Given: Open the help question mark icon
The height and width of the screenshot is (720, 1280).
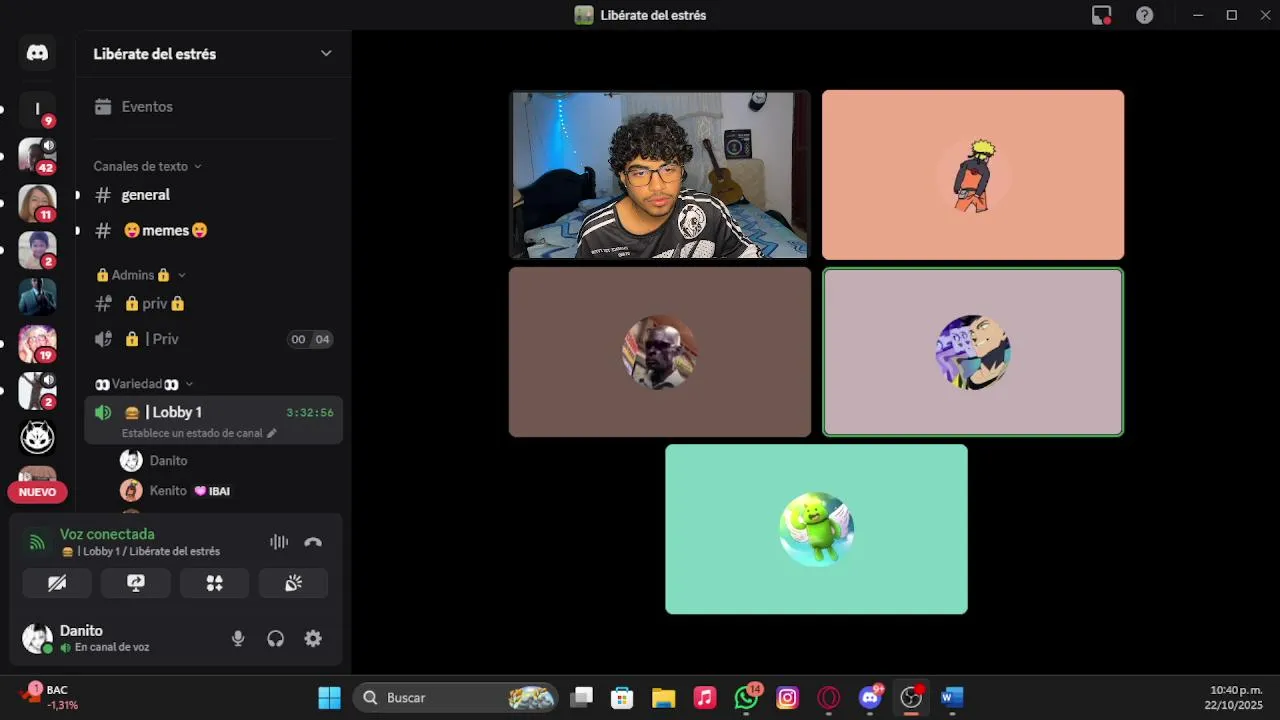Looking at the screenshot, I should click(x=1145, y=15).
